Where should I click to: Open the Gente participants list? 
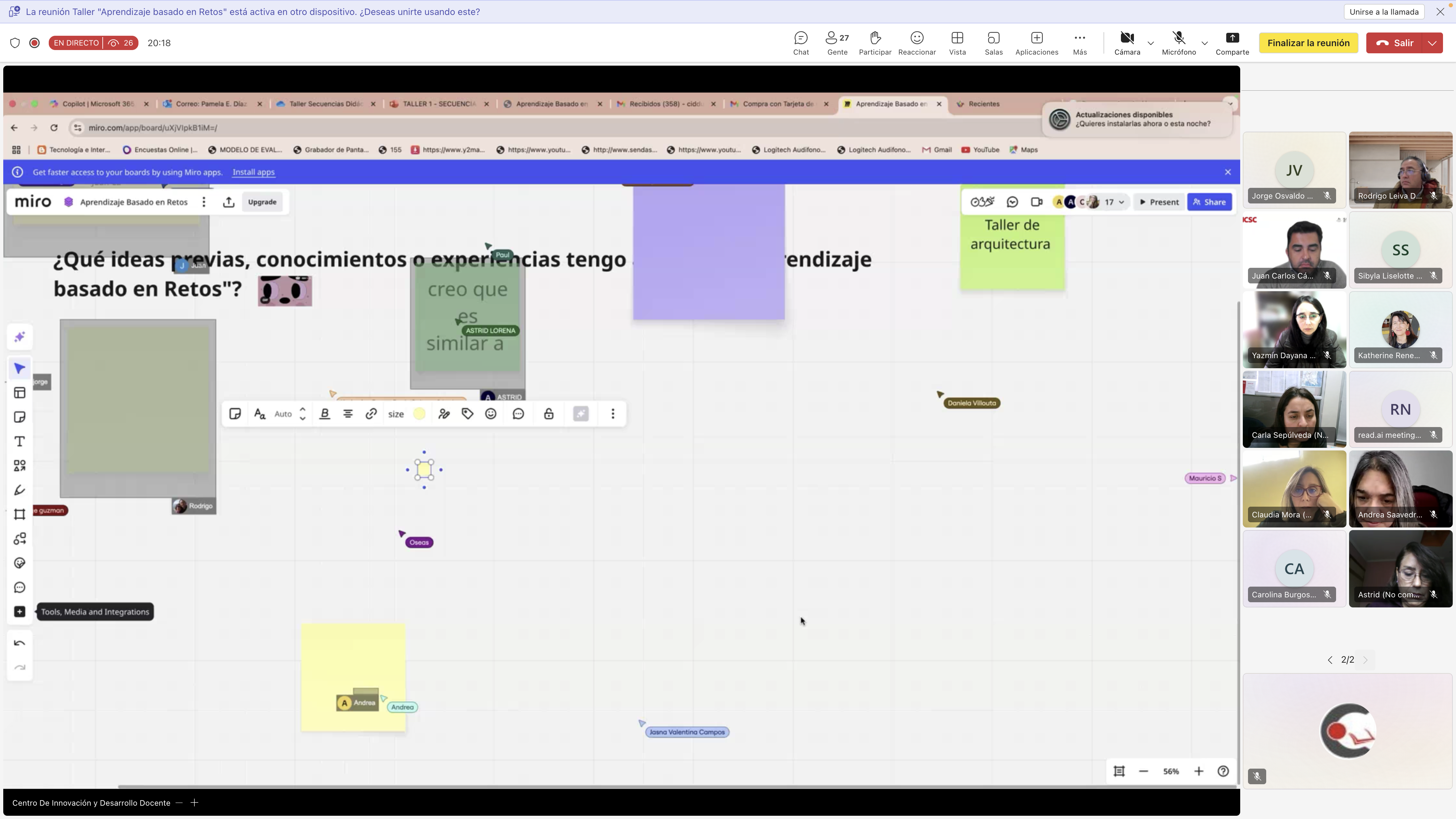(837, 43)
